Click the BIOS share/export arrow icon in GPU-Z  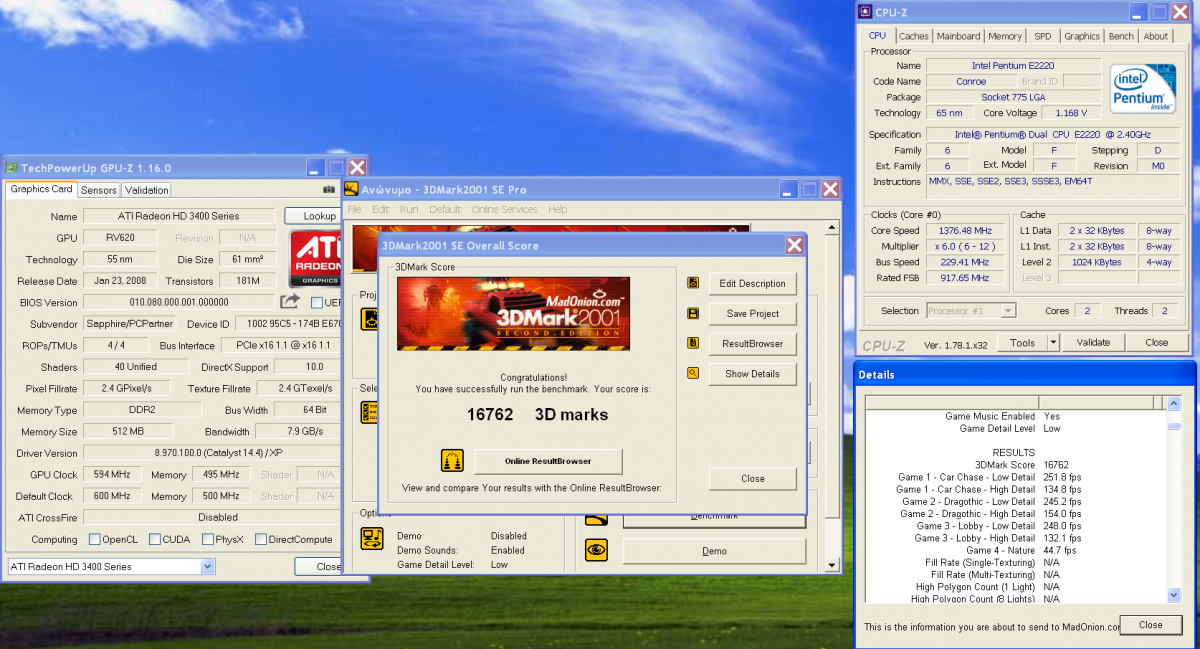(290, 301)
